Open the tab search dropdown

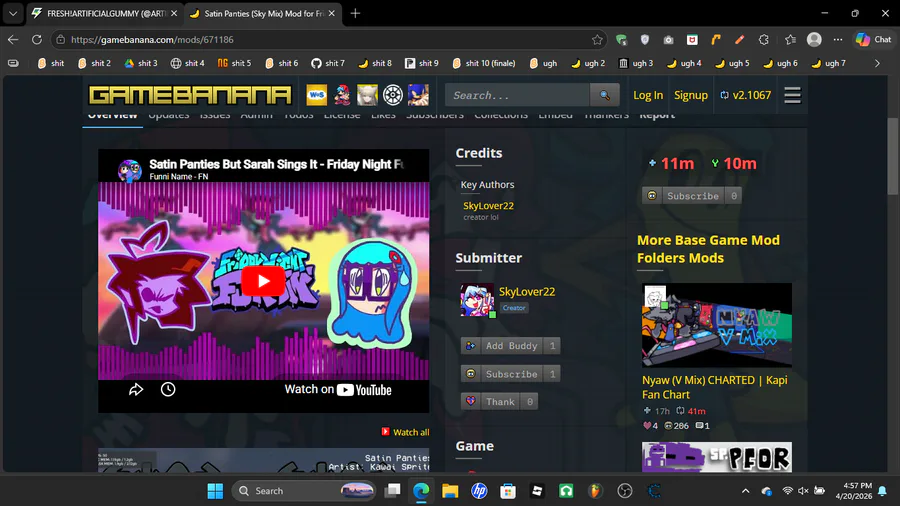[x=13, y=13]
